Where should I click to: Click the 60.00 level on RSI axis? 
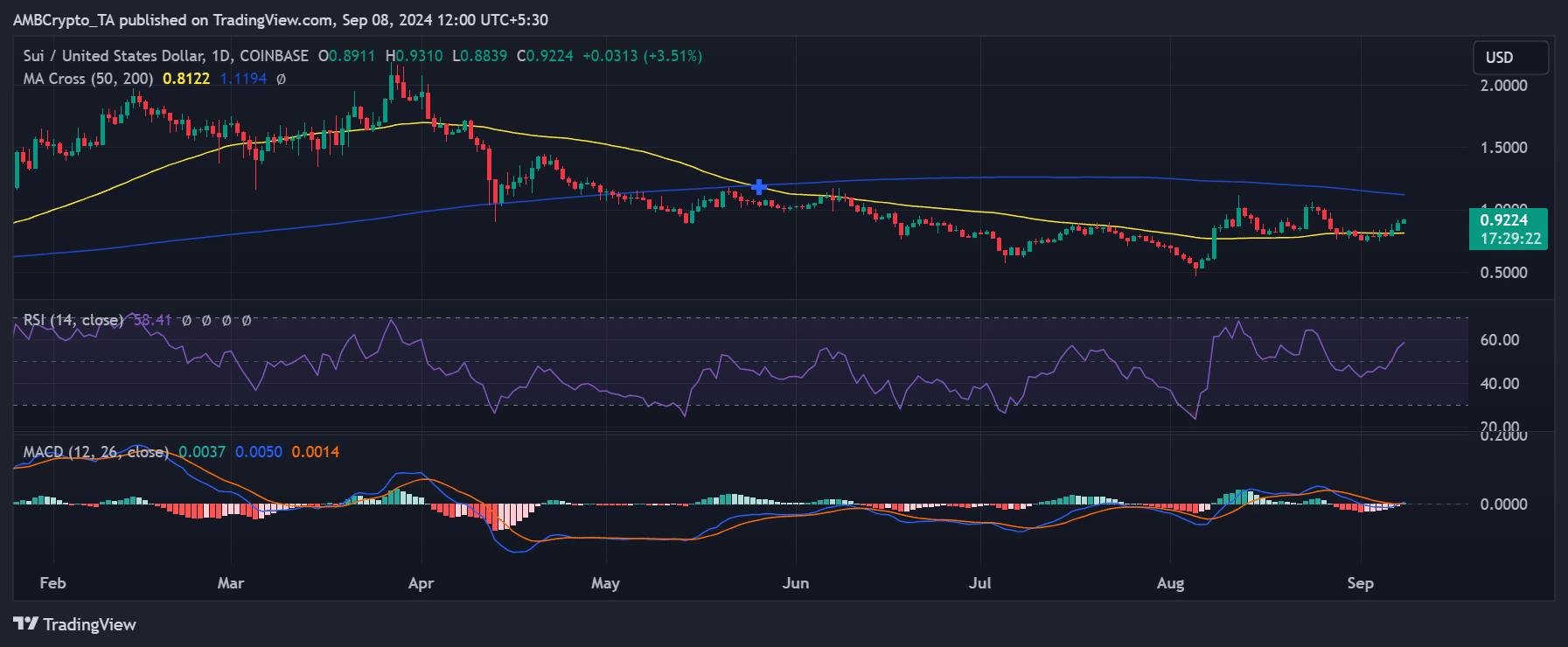point(1499,340)
